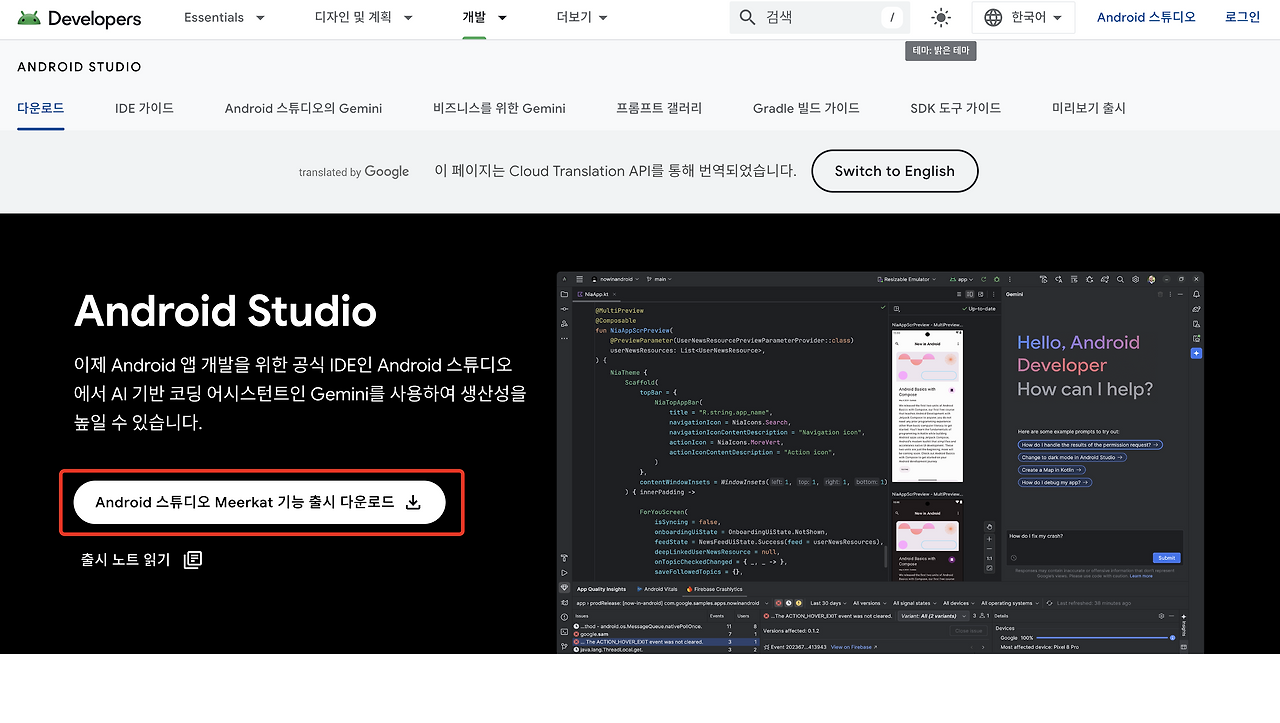This screenshot has width=1280, height=723.
Task: Open Android 스튜디오의 Gemini tab
Action: pyautogui.click(x=303, y=108)
